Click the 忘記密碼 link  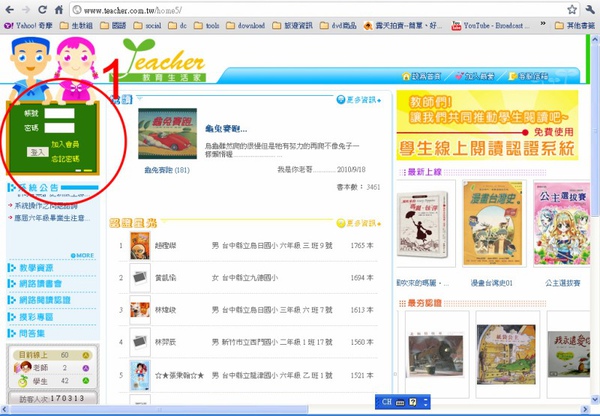click(x=65, y=159)
